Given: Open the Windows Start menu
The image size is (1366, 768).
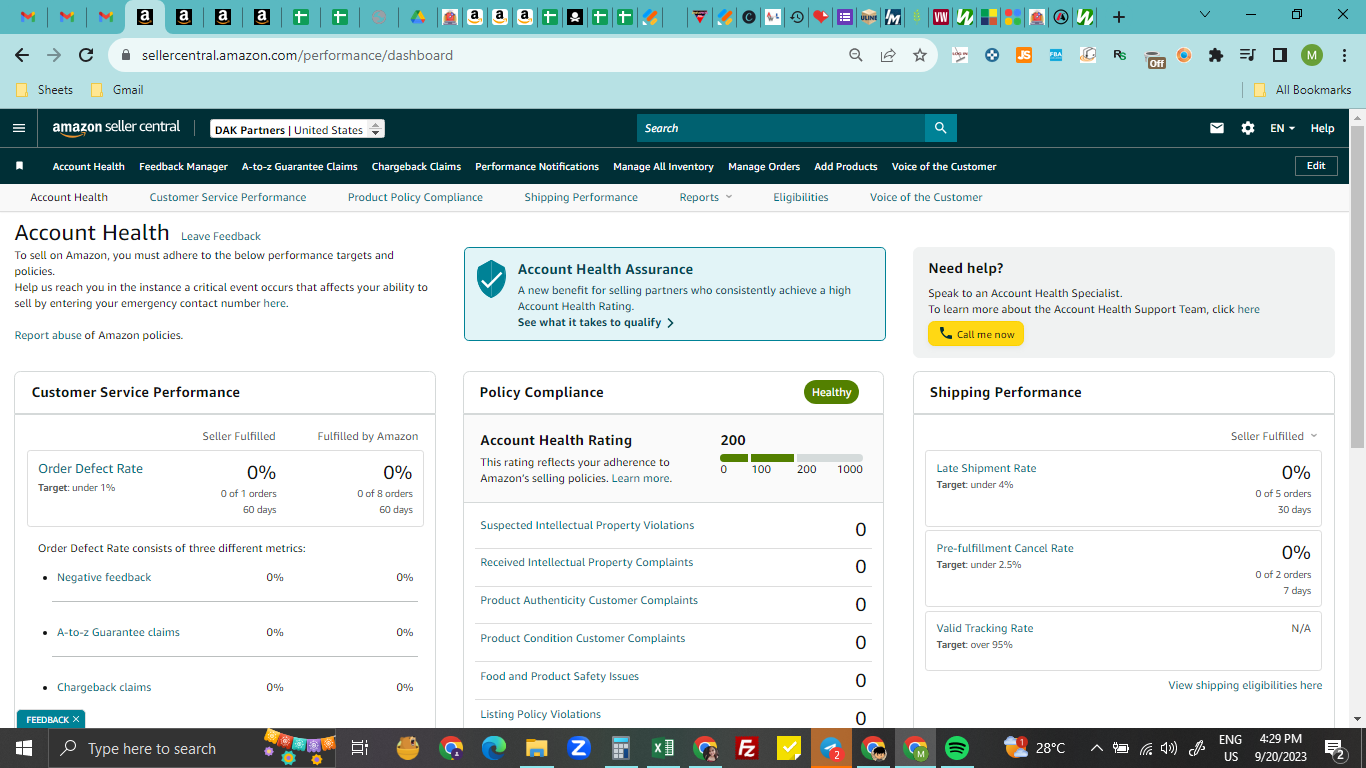Looking at the screenshot, I should coord(23,748).
